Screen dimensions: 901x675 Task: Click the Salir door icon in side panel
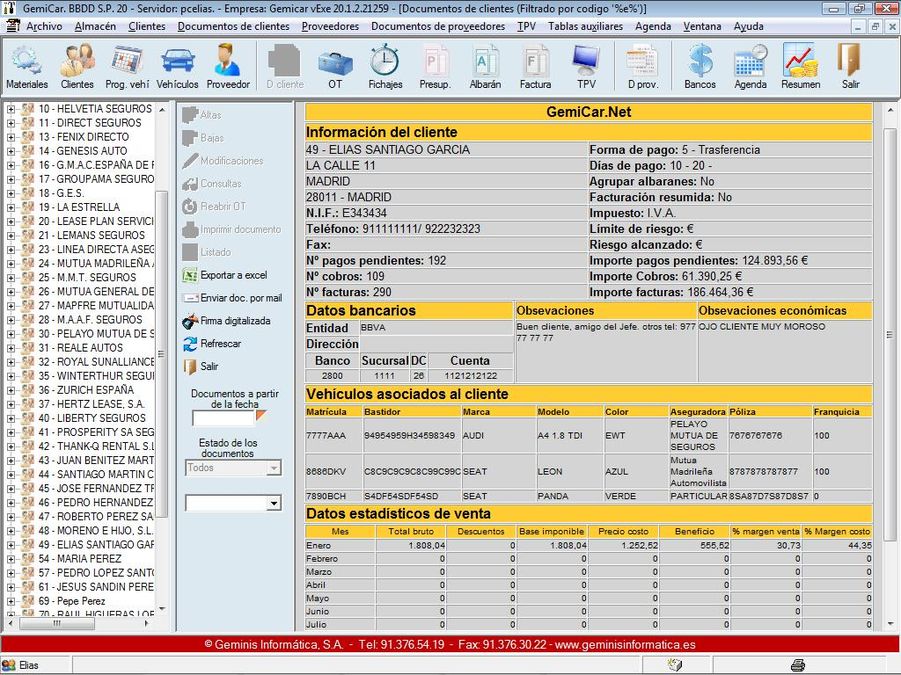[190, 367]
